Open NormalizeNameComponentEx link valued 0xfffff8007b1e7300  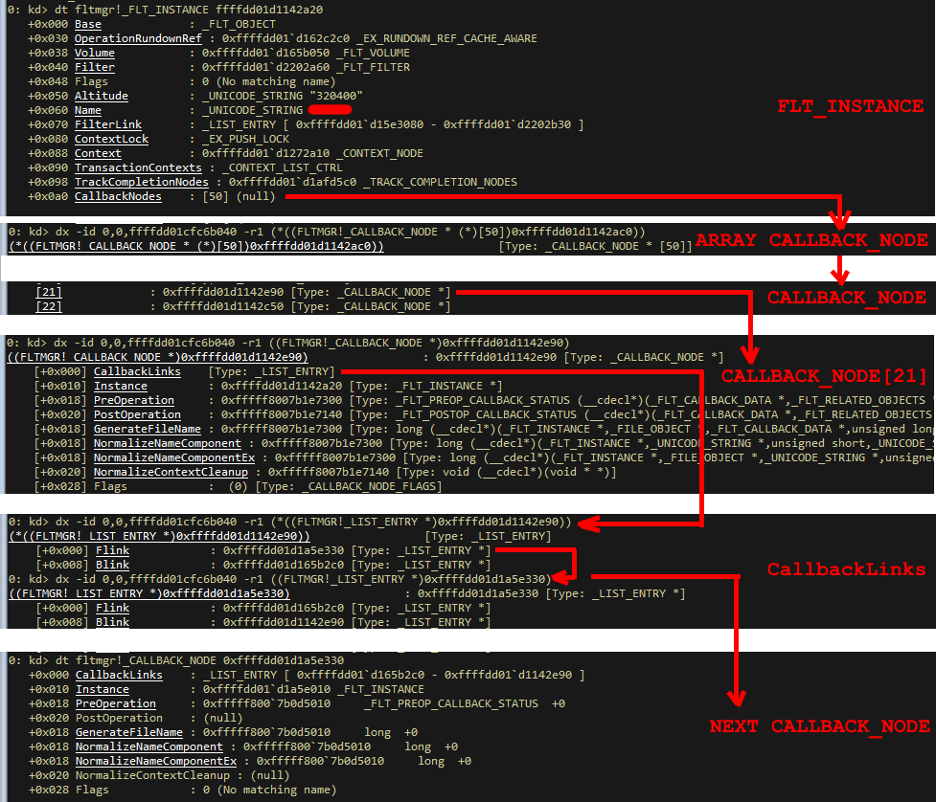click(x=174, y=458)
